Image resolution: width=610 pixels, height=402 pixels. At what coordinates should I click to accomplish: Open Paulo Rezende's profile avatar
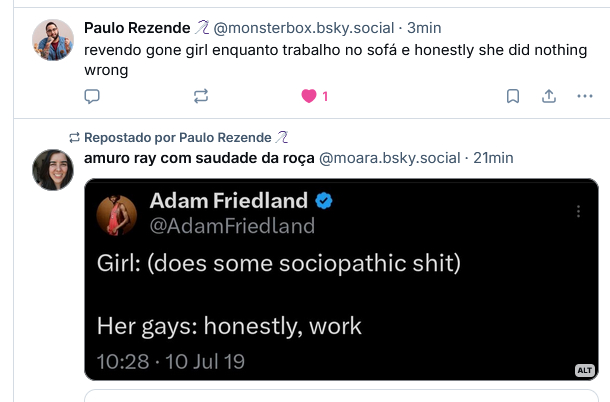click(x=53, y=39)
